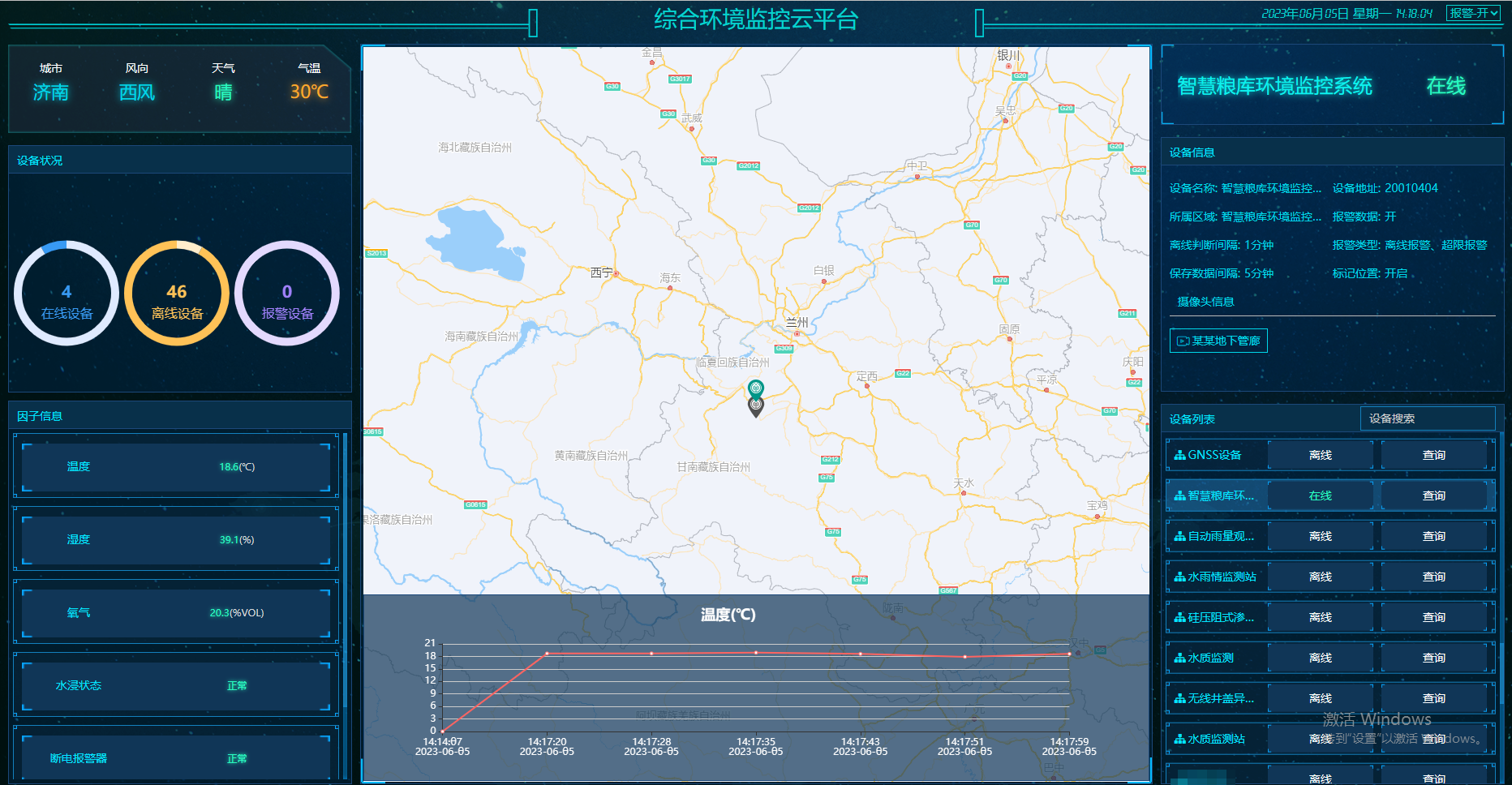Image resolution: width=1512 pixels, height=785 pixels.
Task: Click the 在线设备 ring showing 4
Action: (x=67, y=293)
